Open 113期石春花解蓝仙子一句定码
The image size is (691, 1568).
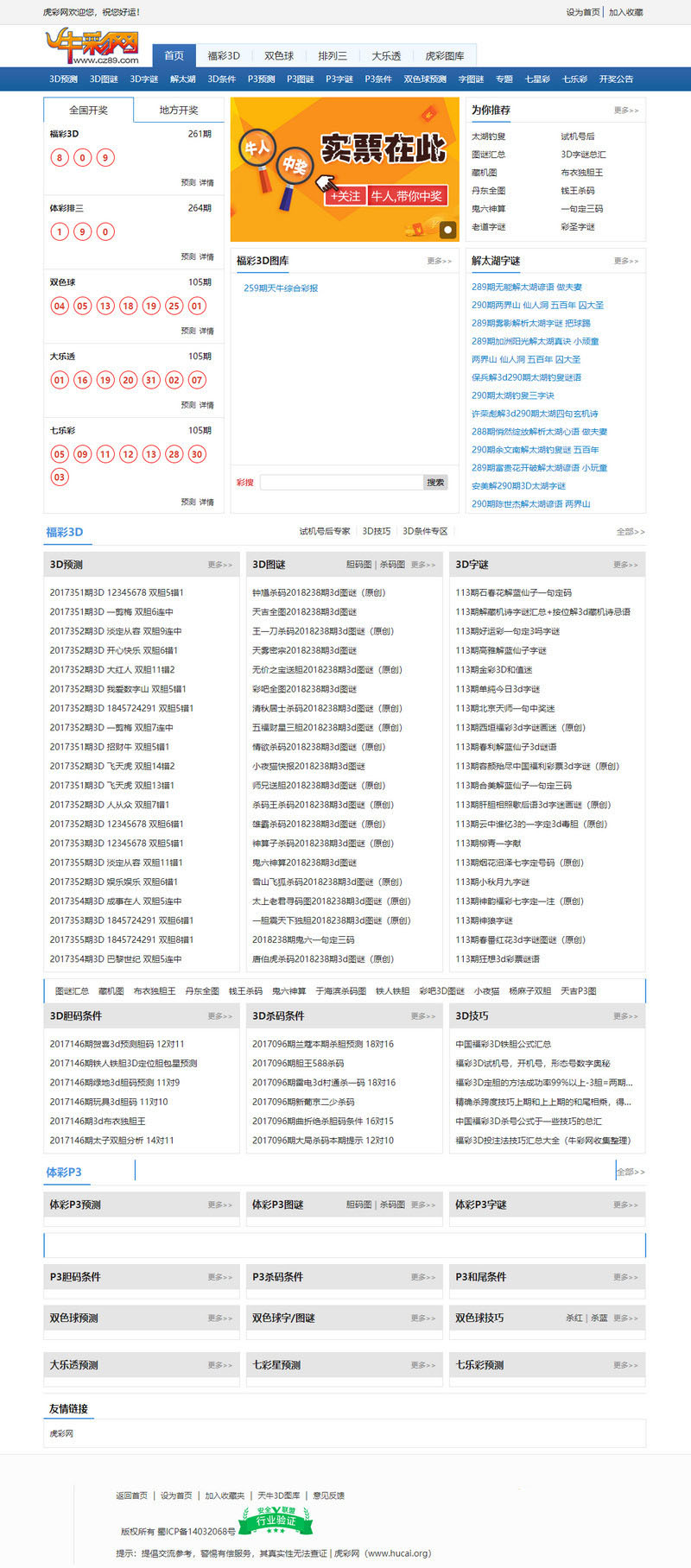(513, 593)
